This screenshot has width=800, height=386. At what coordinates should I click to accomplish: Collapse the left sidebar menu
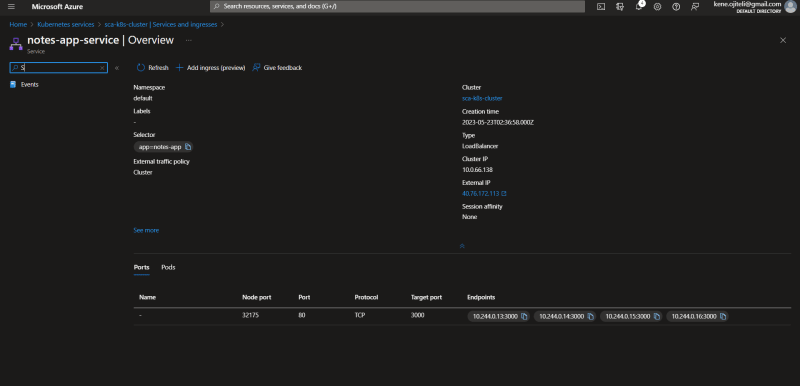tap(117, 68)
